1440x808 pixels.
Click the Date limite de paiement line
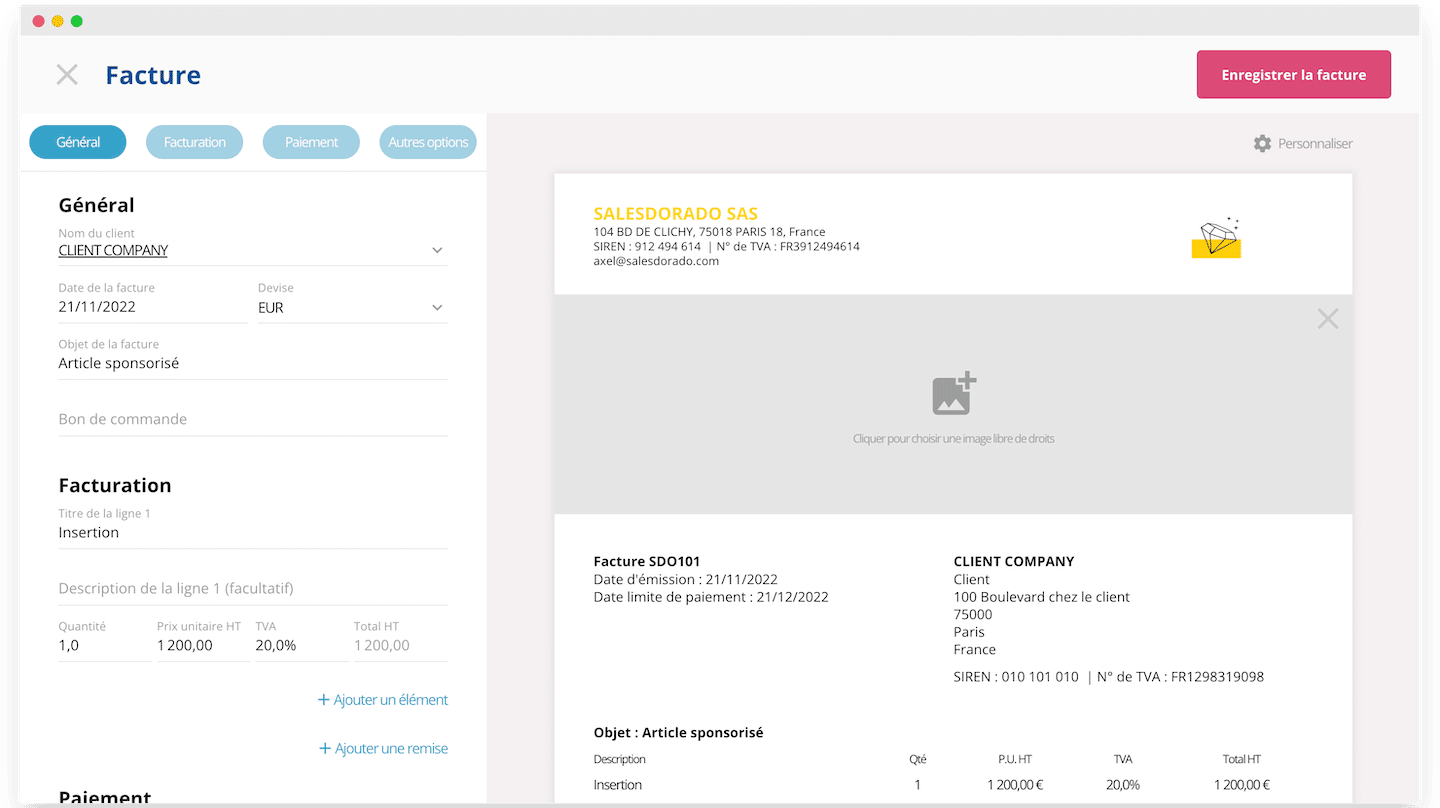tap(711, 597)
